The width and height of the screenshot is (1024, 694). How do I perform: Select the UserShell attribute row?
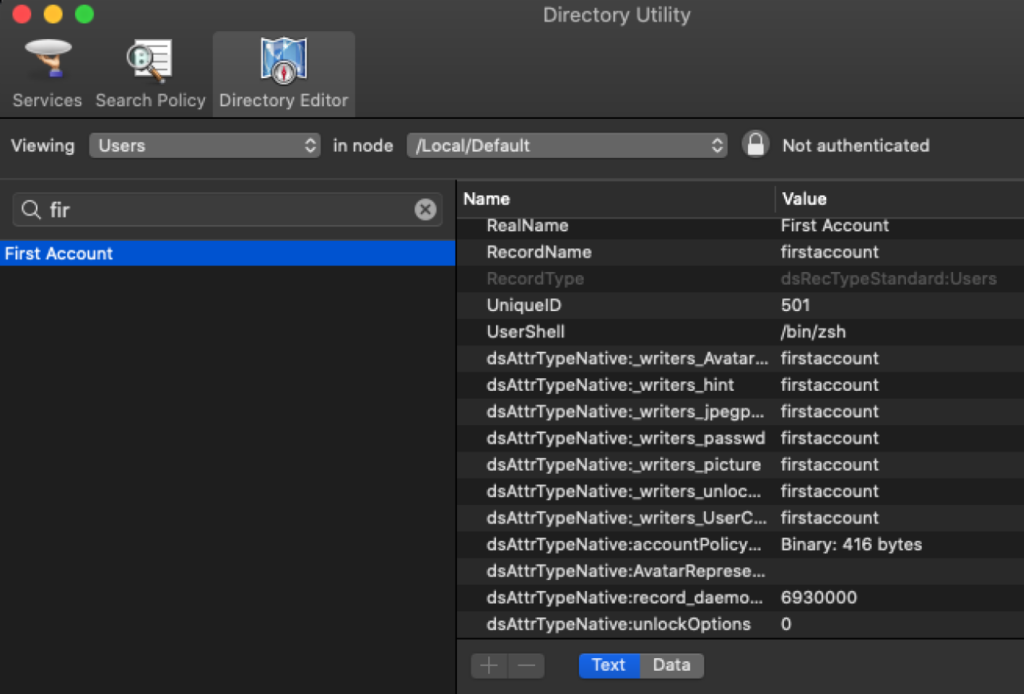(x=600, y=331)
